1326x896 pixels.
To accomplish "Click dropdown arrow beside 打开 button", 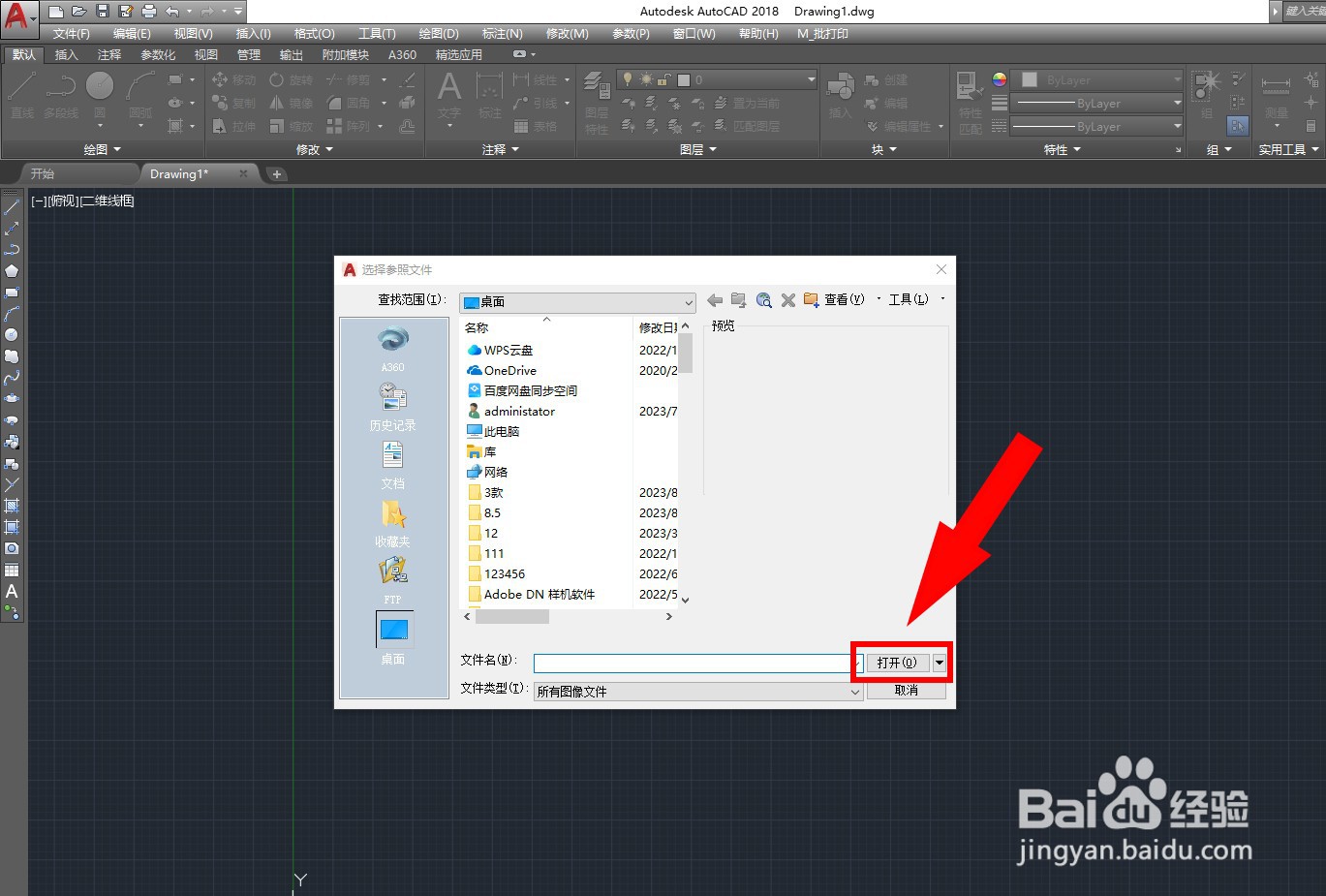I will point(940,663).
